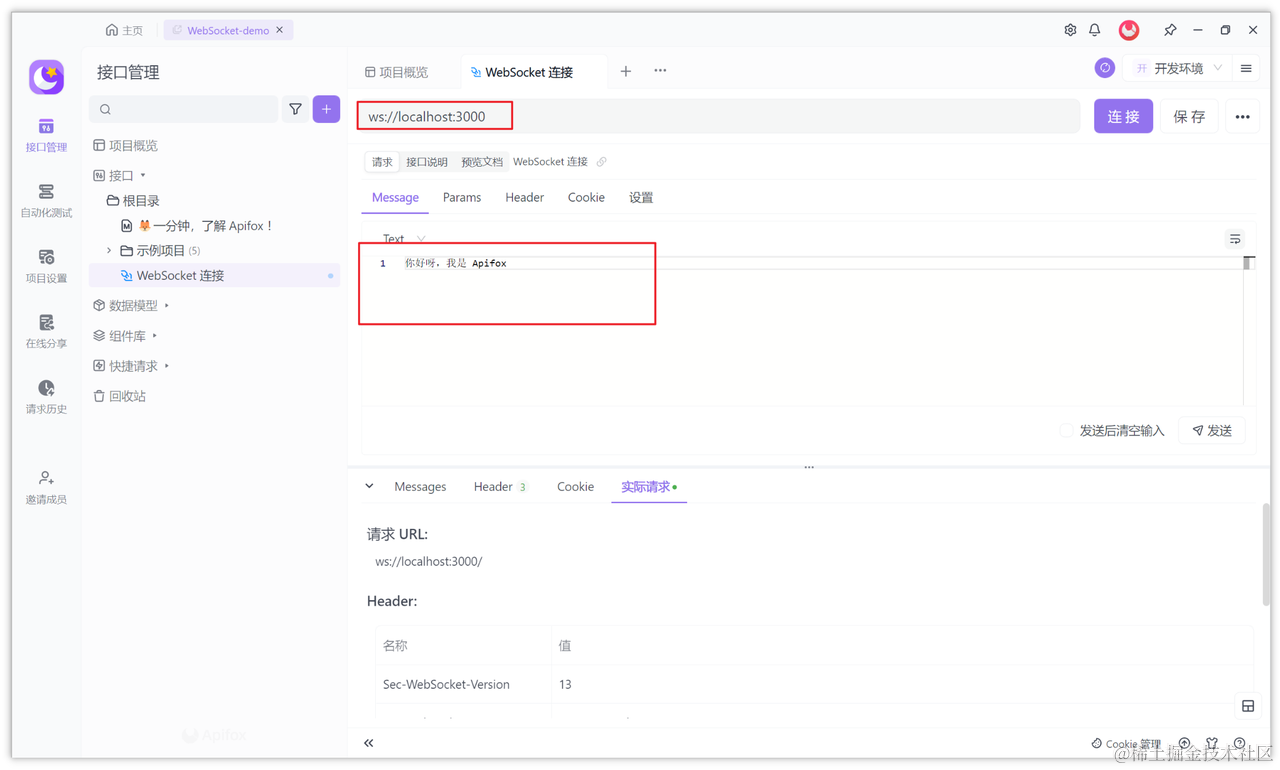The width and height of the screenshot is (1280, 770).
Task: Open 自动化测试 in the sidebar
Action: coord(46,201)
